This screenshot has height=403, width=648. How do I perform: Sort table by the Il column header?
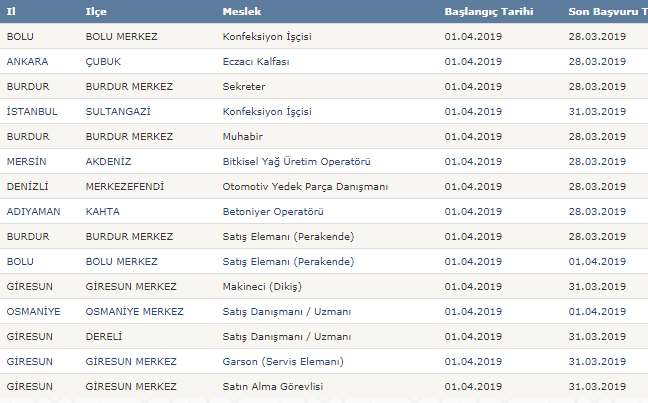(11, 12)
